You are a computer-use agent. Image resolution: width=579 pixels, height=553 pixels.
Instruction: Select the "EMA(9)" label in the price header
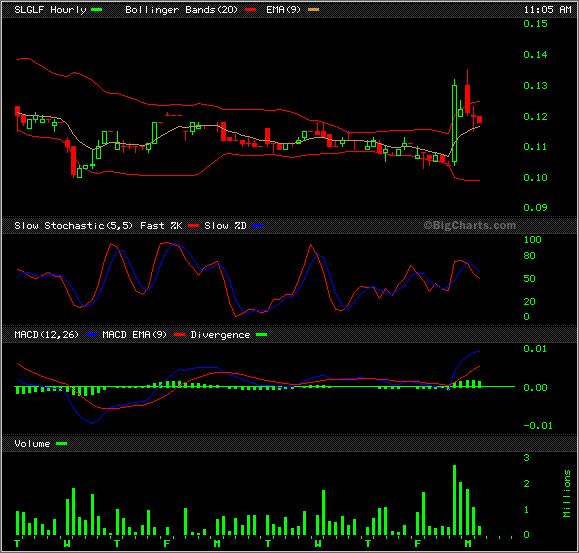(284, 10)
